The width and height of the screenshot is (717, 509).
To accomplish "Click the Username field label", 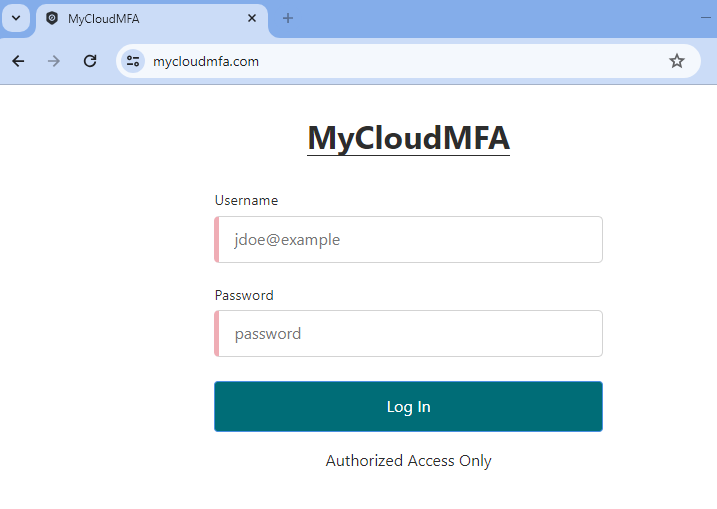I will [x=246, y=200].
